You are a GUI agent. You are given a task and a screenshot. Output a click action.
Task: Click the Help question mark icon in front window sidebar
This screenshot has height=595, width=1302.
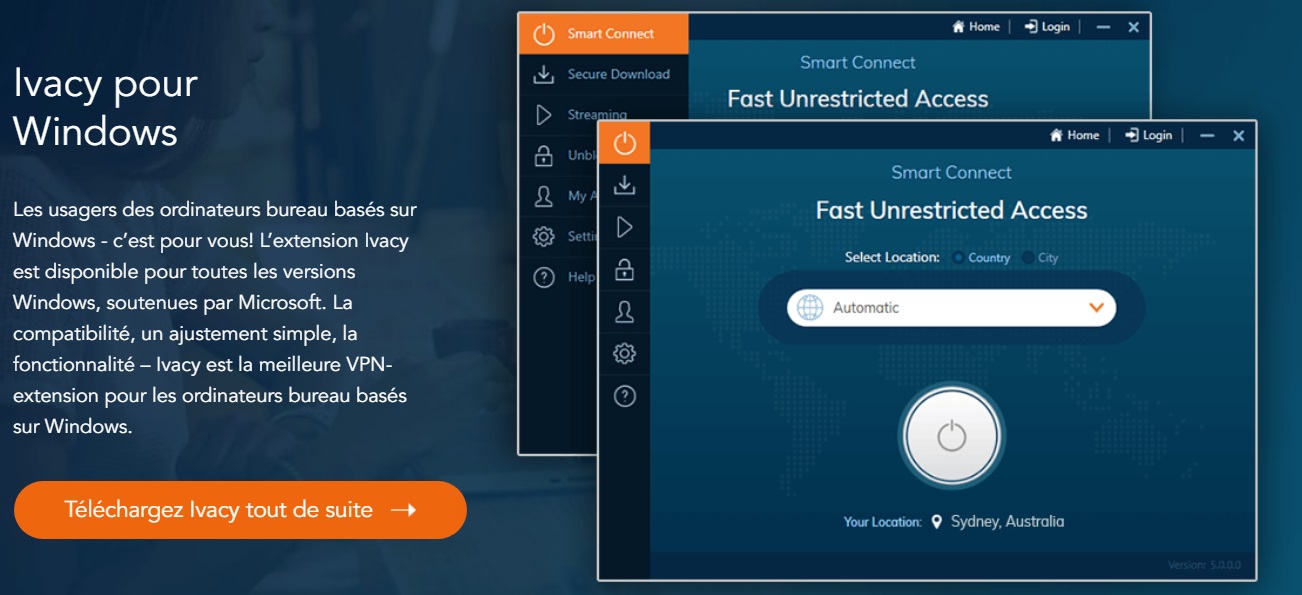[x=625, y=396]
